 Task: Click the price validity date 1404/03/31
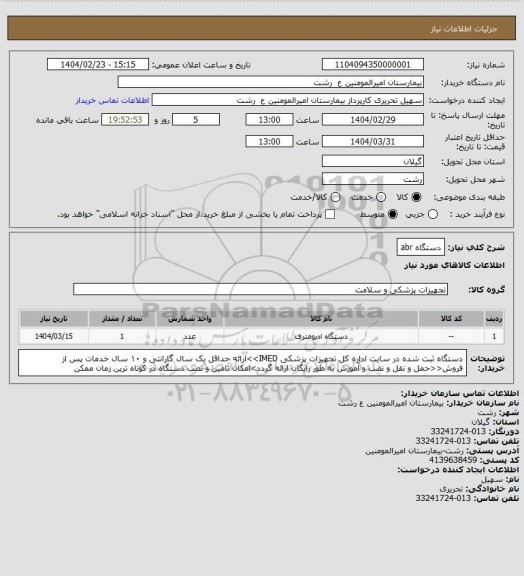(373, 141)
